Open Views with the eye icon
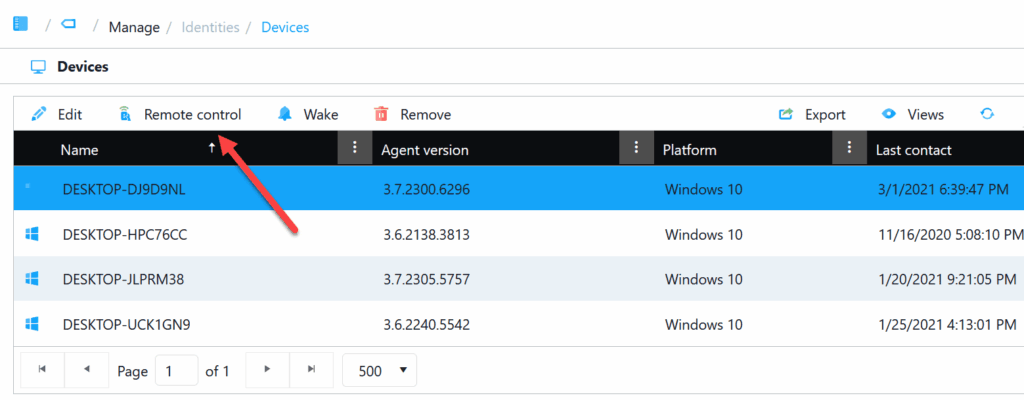 (x=888, y=114)
